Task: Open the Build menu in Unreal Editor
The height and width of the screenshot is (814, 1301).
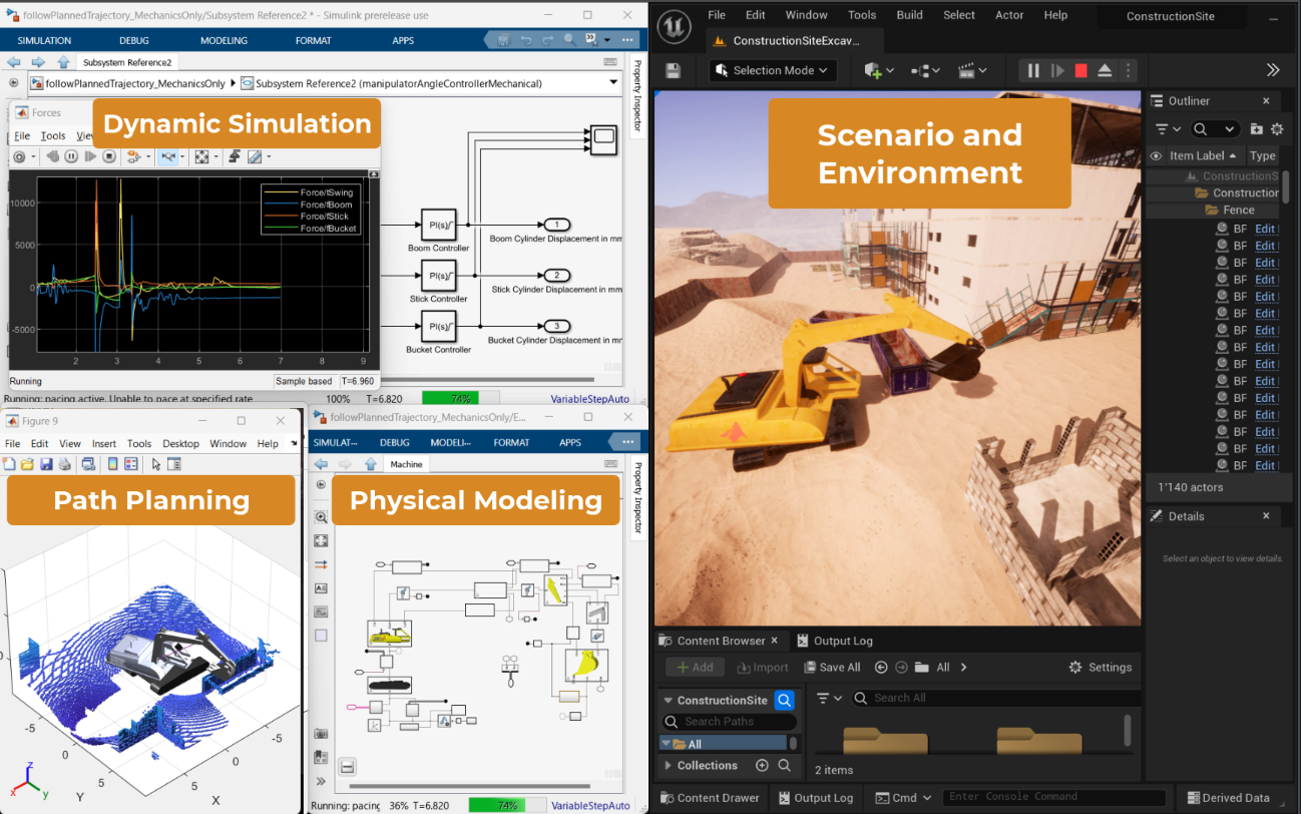Action: click(909, 15)
